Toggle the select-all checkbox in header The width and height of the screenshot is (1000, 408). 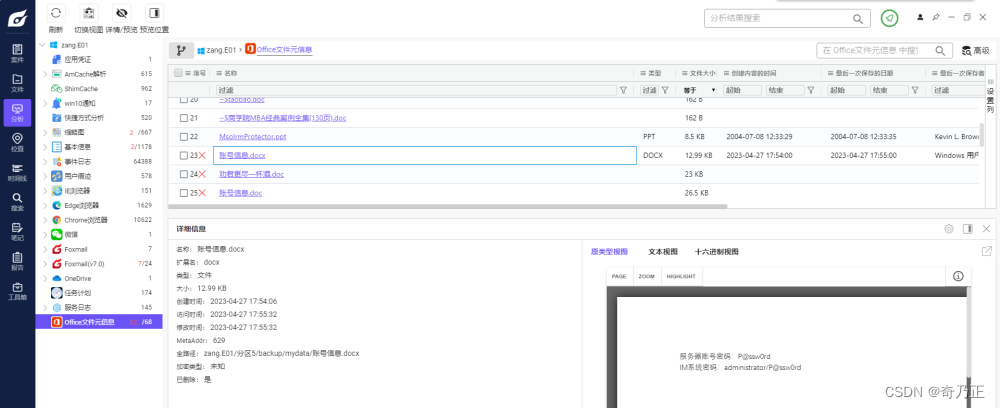(178, 73)
